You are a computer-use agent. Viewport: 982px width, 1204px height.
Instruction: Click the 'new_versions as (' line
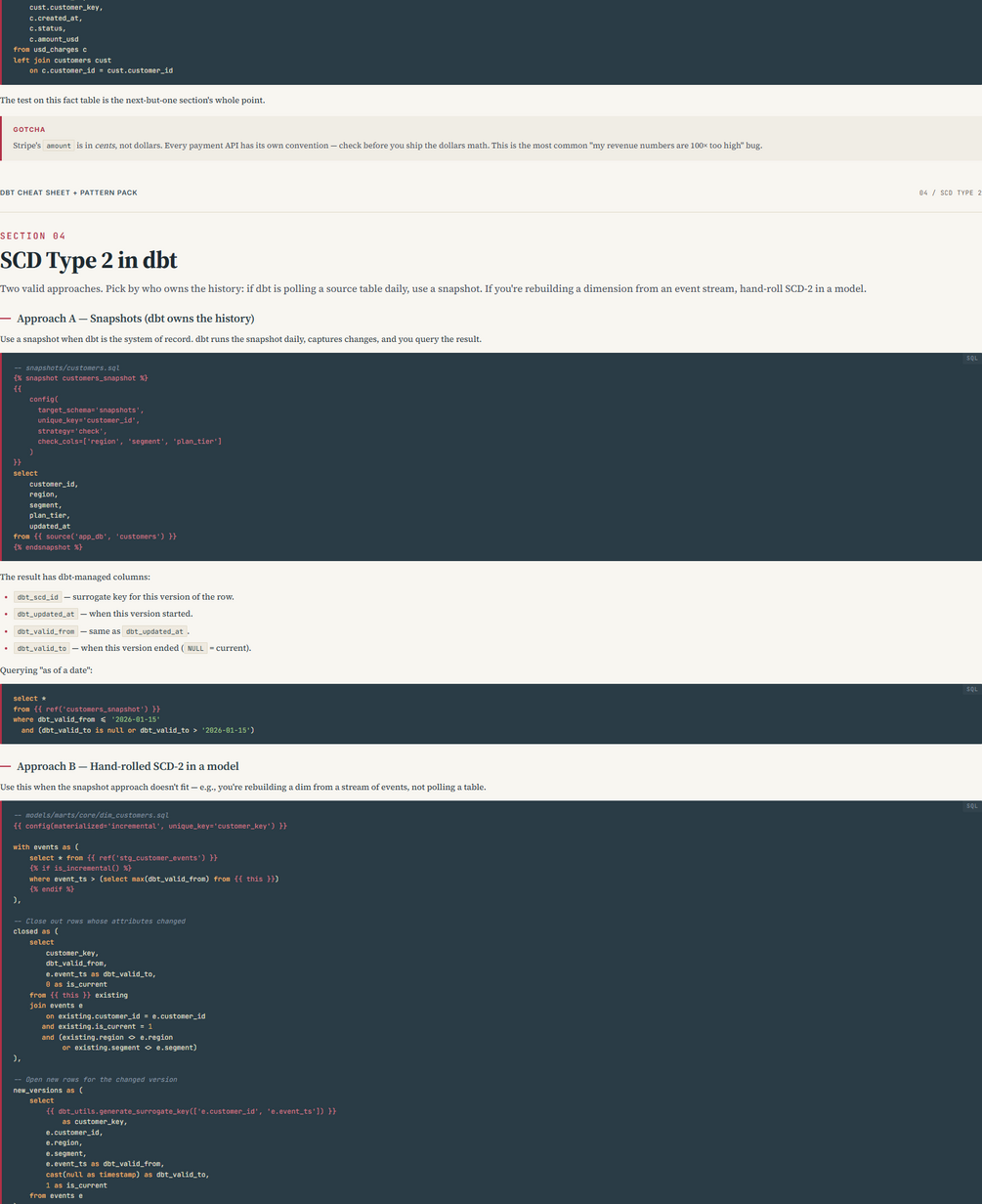click(x=48, y=1090)
